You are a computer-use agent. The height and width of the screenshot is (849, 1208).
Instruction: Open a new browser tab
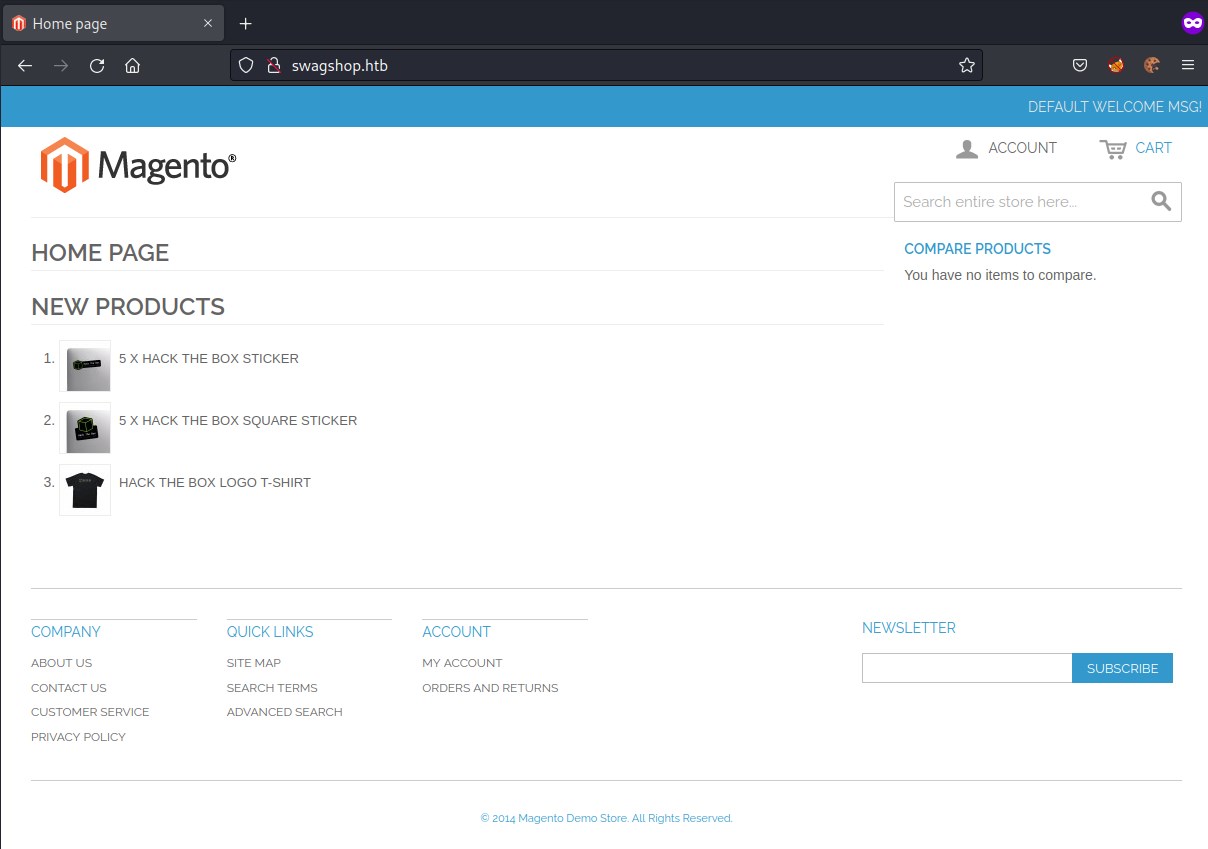point(246,24)
